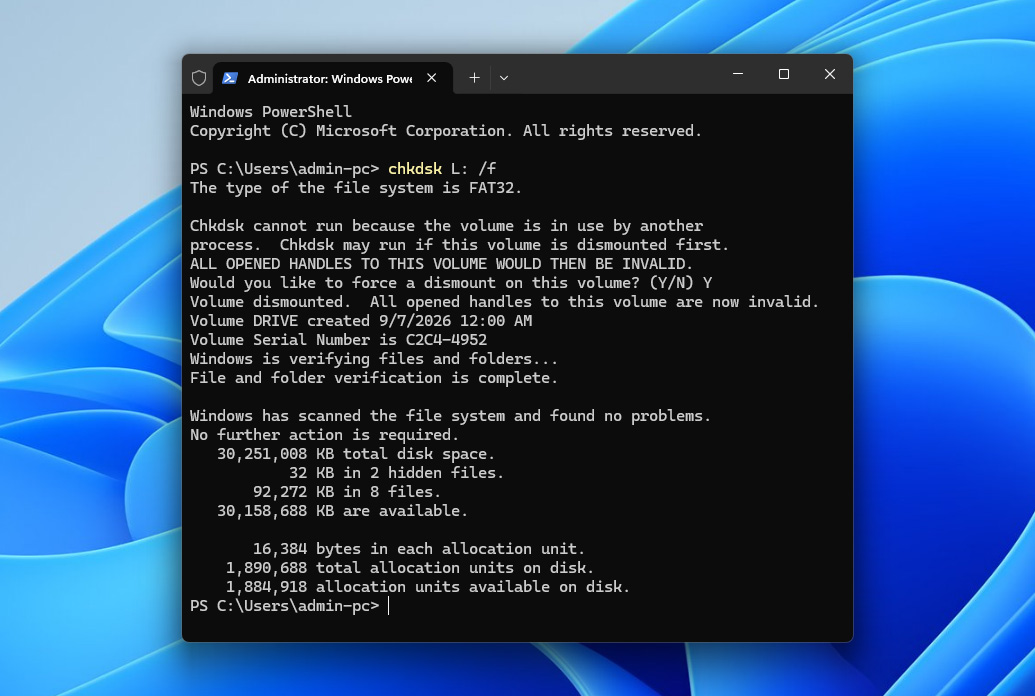Select the Administrator: Windows PowerShell tab

tap(333, 78)
